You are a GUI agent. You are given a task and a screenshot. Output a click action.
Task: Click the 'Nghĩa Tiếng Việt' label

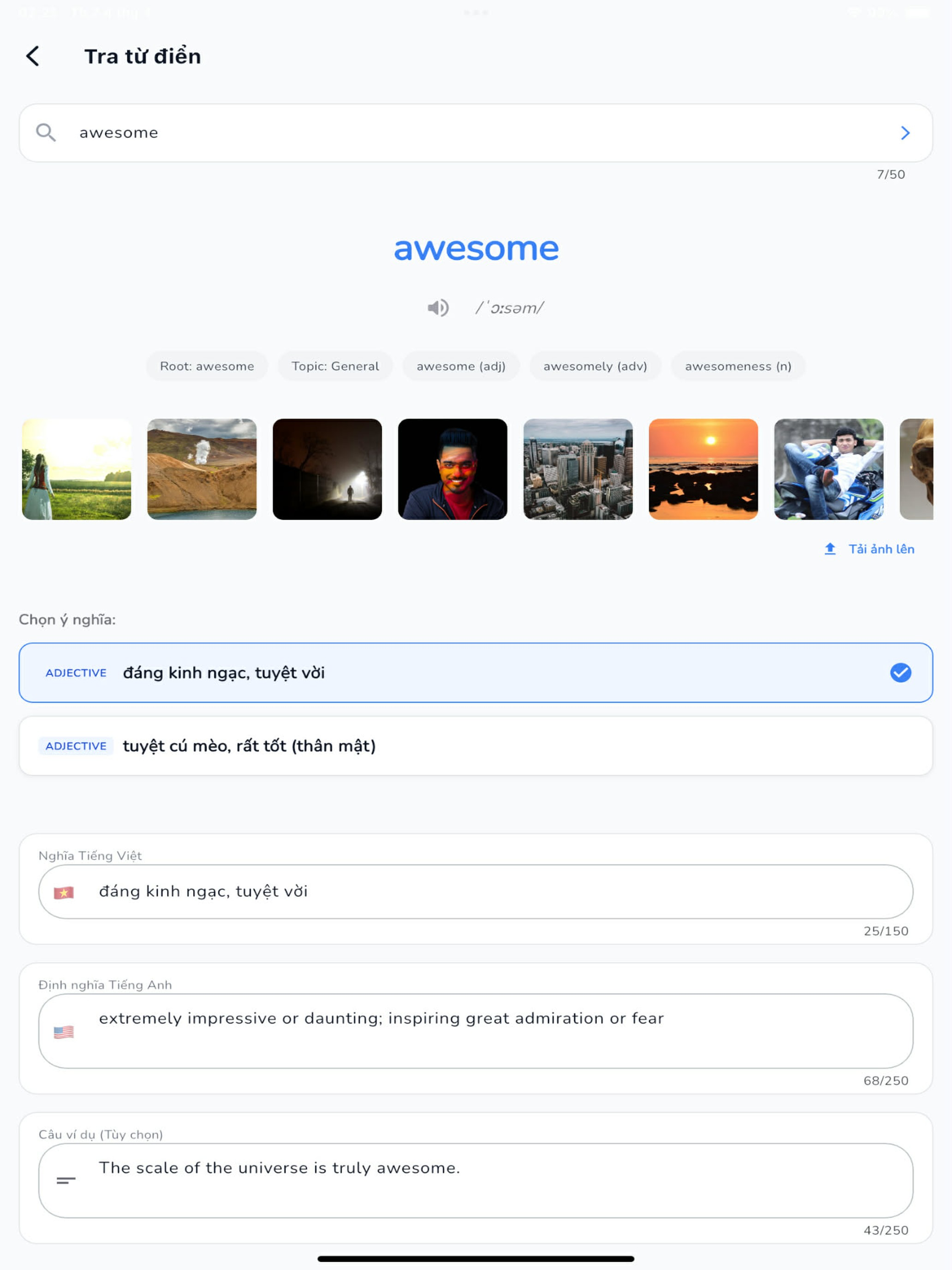90,856
